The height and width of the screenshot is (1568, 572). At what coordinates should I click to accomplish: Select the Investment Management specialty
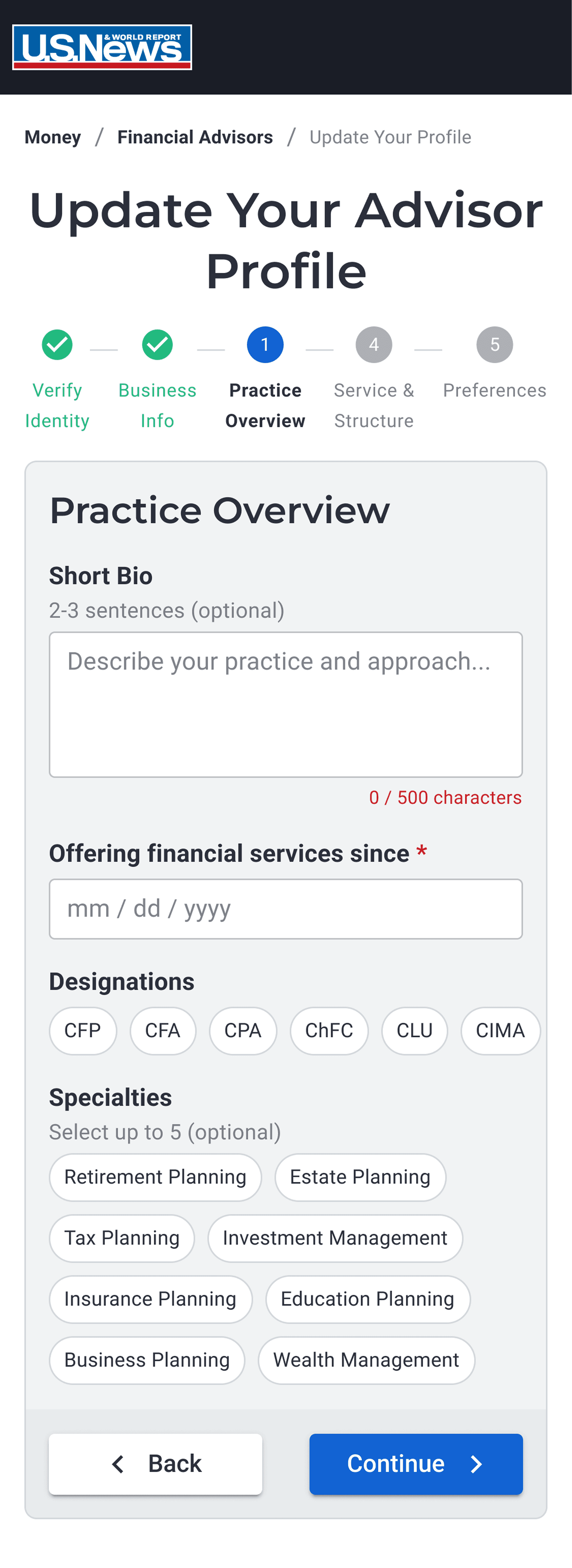(335, 1238)
